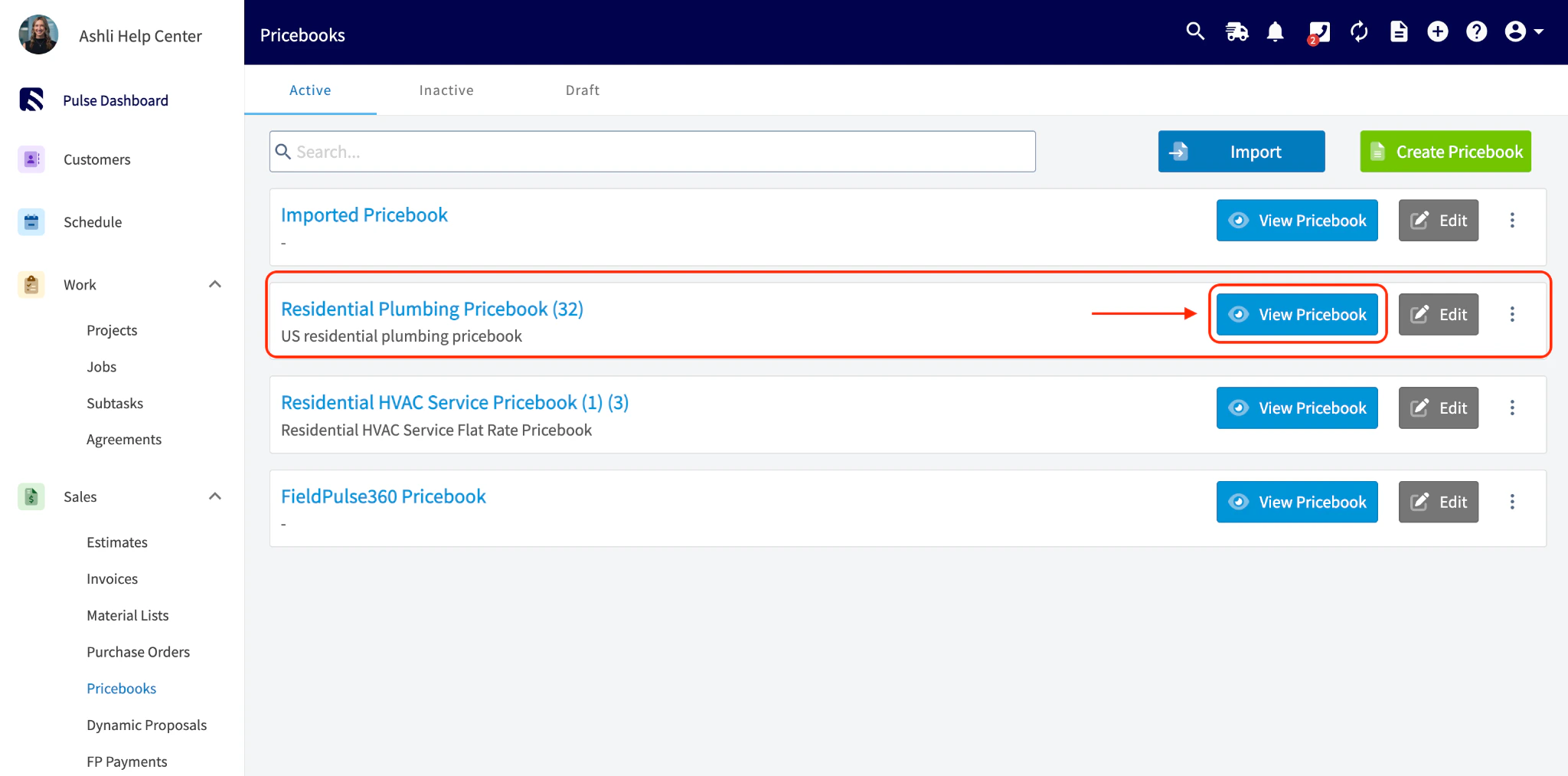The height and width of the screenshot is (776, 1568).
Task: View the FieldPulse360 Pricebook
Action: pos(1297,502)
